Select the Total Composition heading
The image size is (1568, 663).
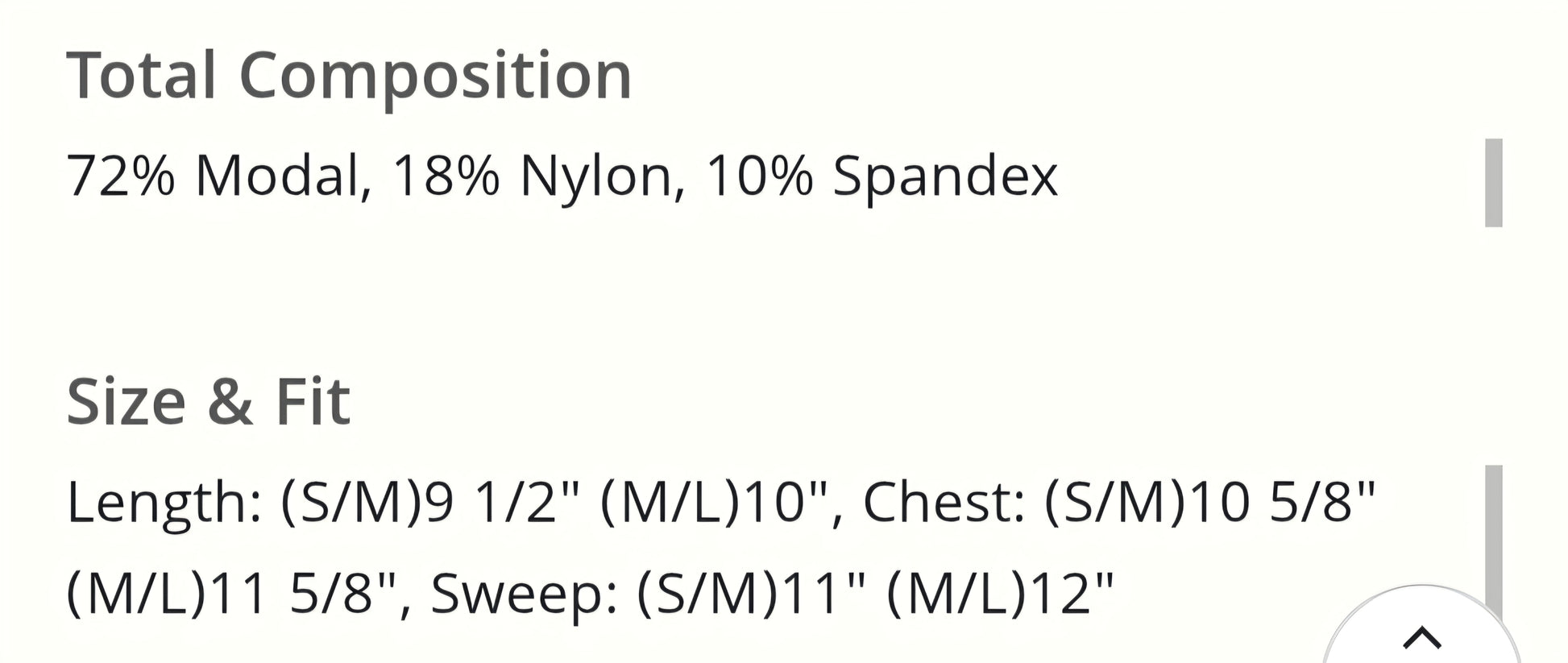click(x=348, y=76)
